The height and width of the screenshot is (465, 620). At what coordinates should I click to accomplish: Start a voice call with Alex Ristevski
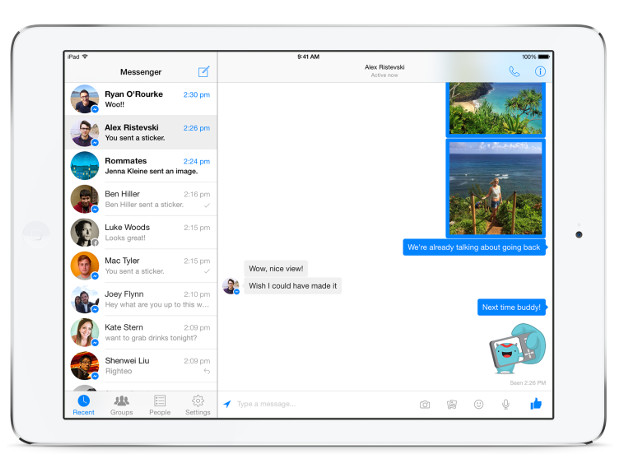coord(514,71)
